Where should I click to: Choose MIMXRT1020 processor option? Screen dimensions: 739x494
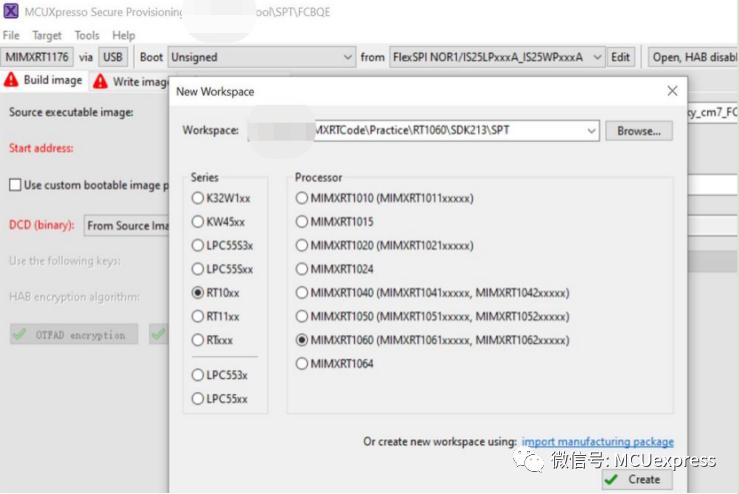point(302,245)
